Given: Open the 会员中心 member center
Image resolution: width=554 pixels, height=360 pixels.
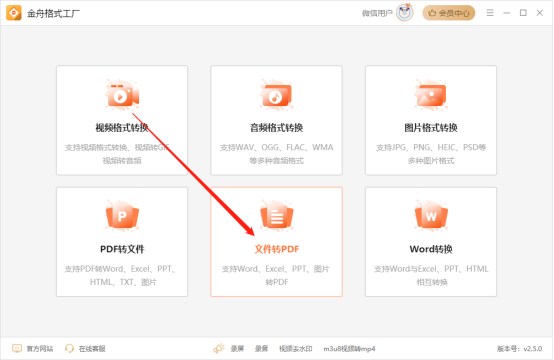Looking at the screenshot, I should (x=448, y=13).
